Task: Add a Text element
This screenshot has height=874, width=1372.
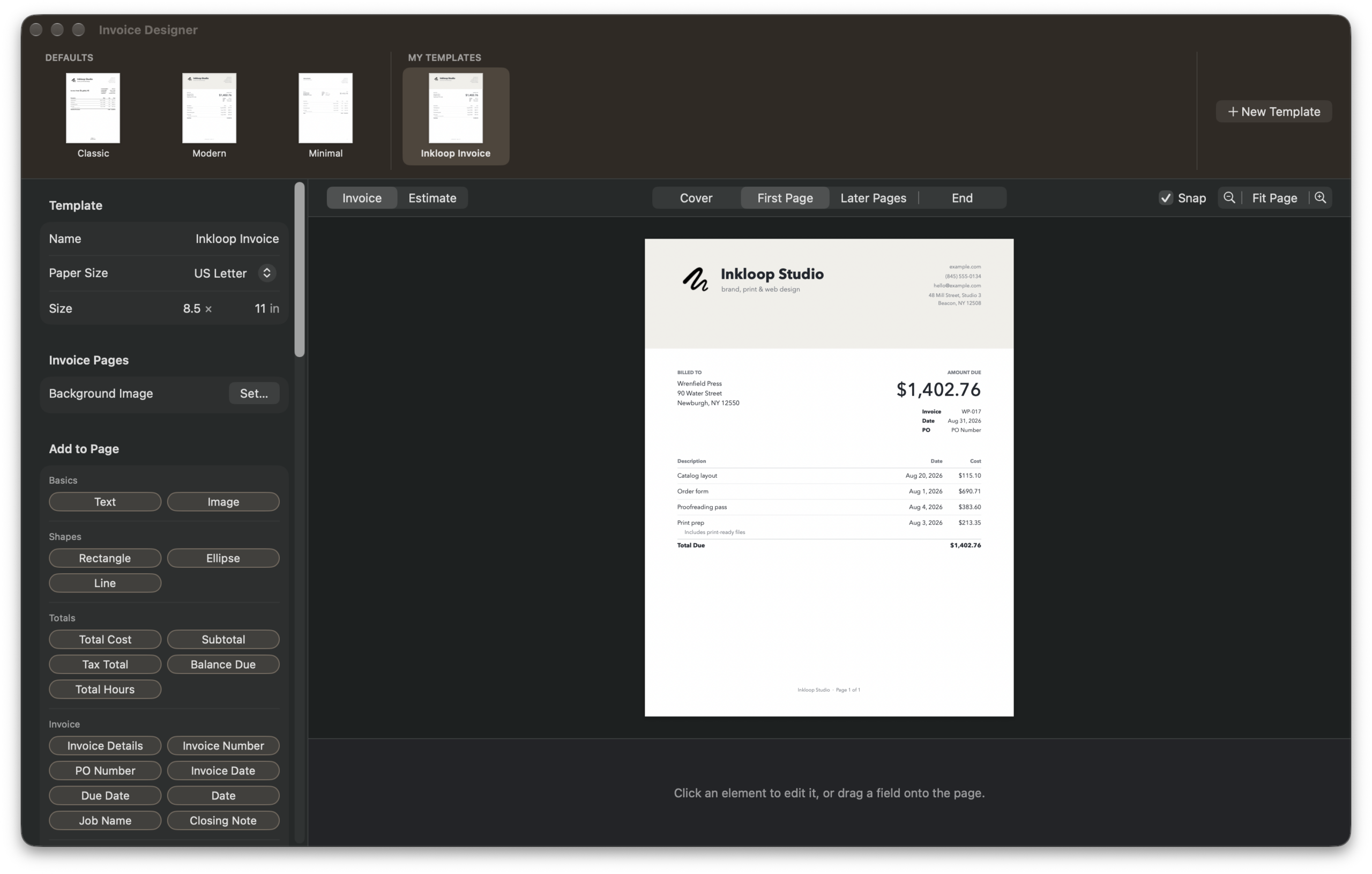Action: coord(105,502)
